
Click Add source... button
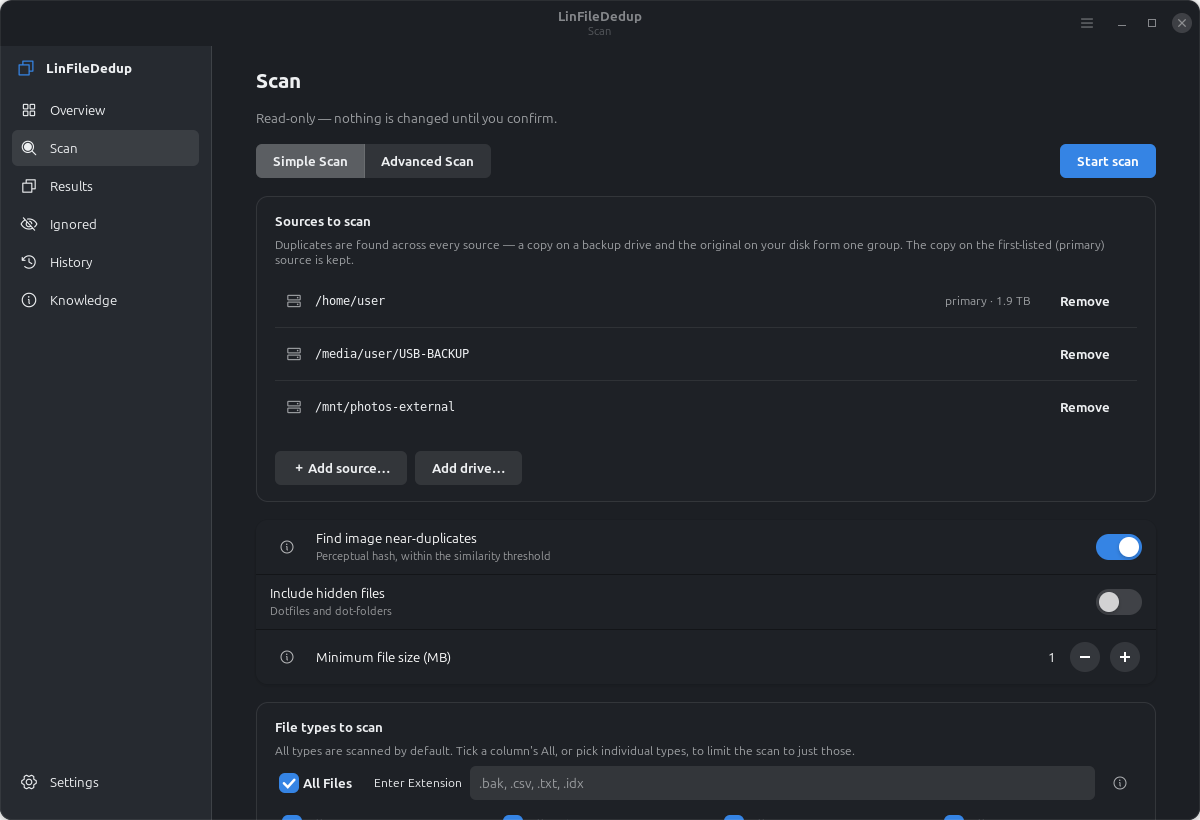click(x=341, y=468)
